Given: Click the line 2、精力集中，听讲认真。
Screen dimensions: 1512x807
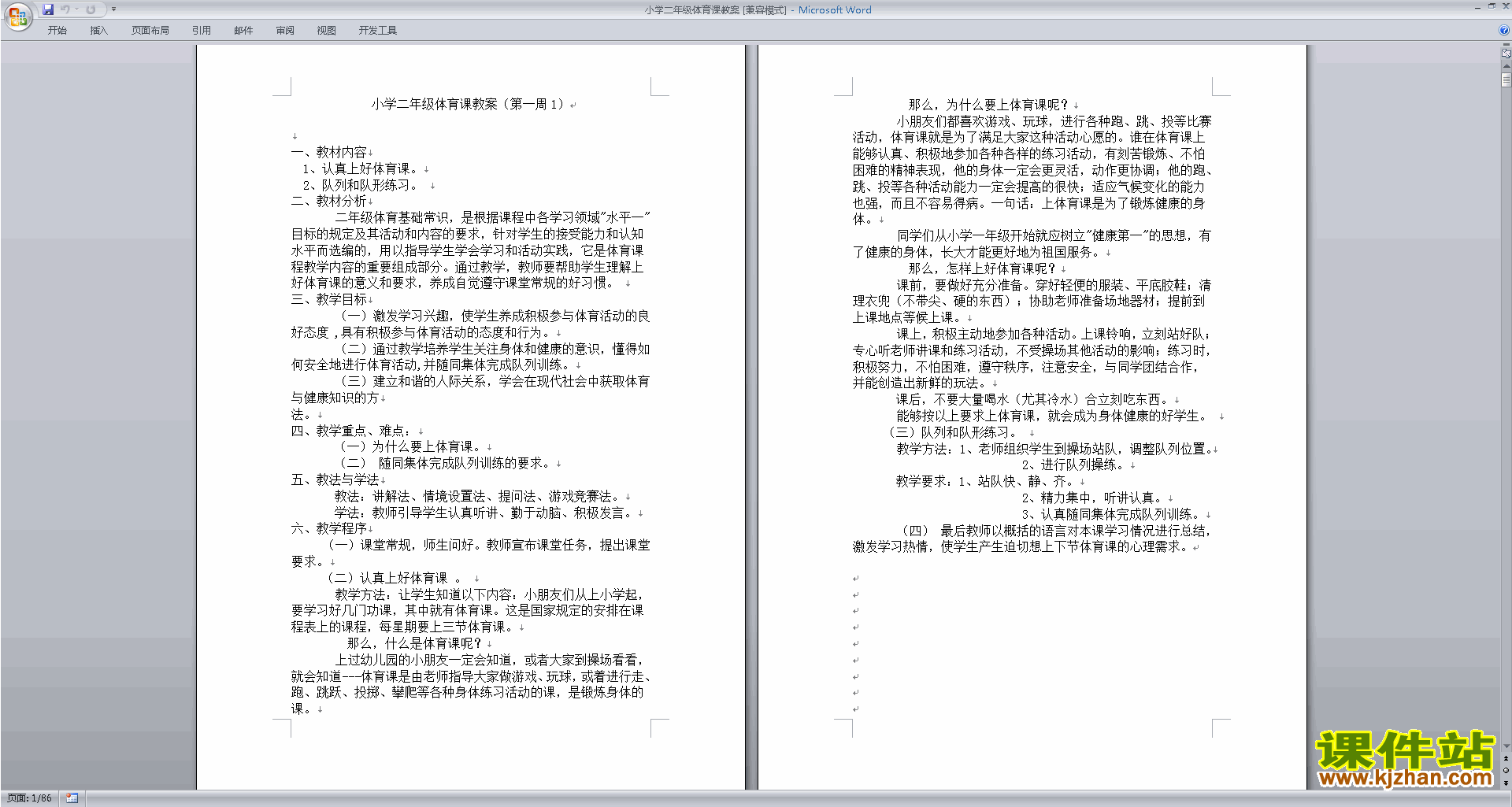Looking at the screenshot, I should pyautogui.click(x=1092, y=498).
